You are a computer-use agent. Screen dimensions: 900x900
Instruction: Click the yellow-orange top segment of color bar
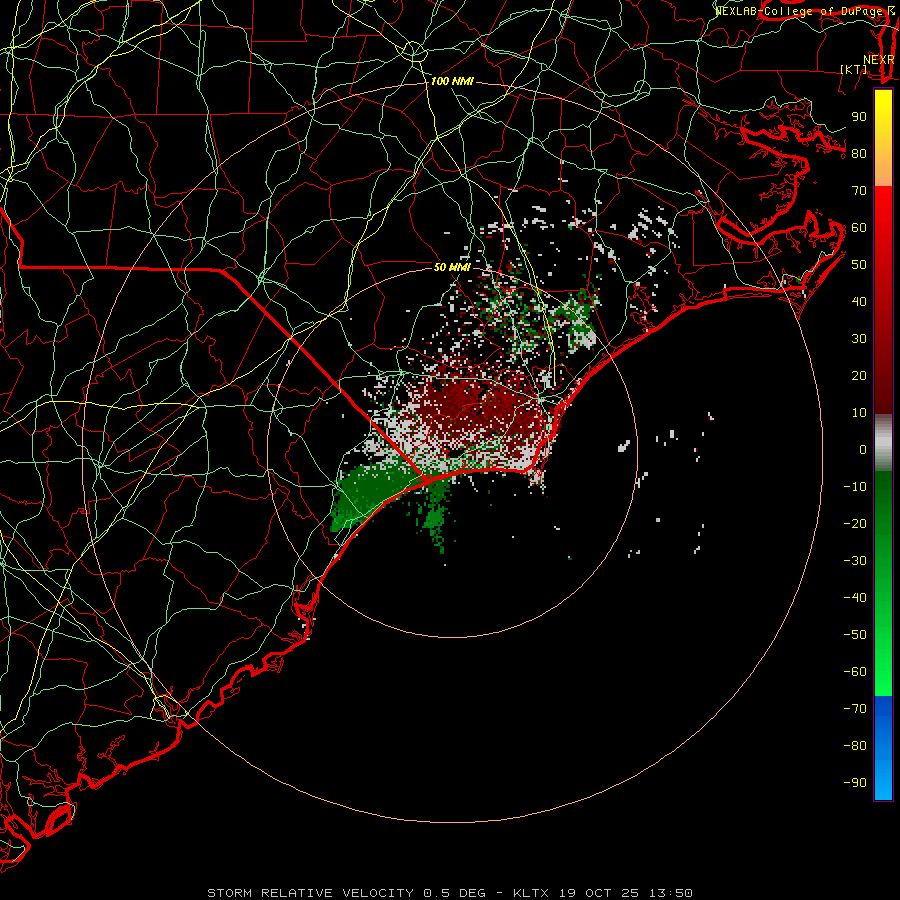[883, 138]
